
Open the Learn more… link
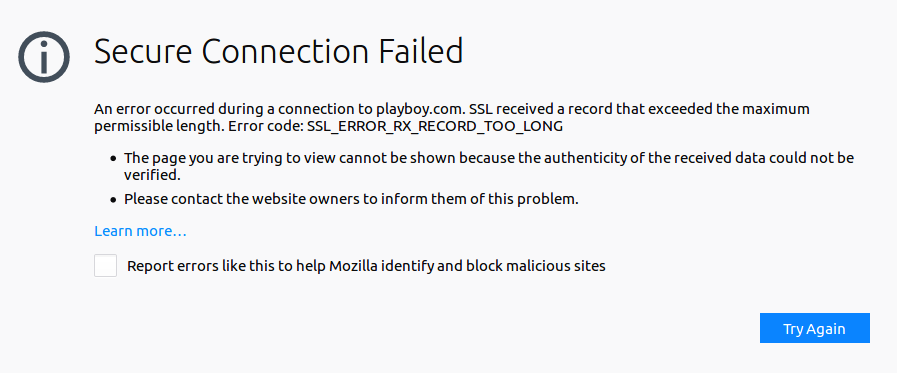coord(140,231)
